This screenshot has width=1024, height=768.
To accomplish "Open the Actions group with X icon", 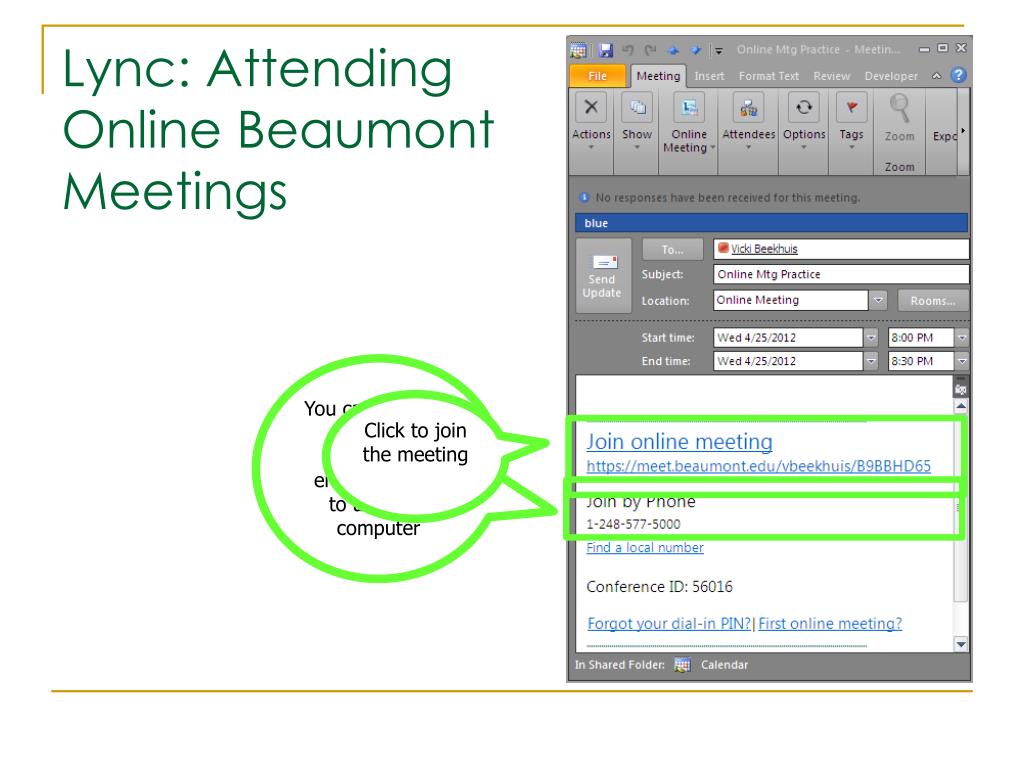I will (x=591, y=121).
